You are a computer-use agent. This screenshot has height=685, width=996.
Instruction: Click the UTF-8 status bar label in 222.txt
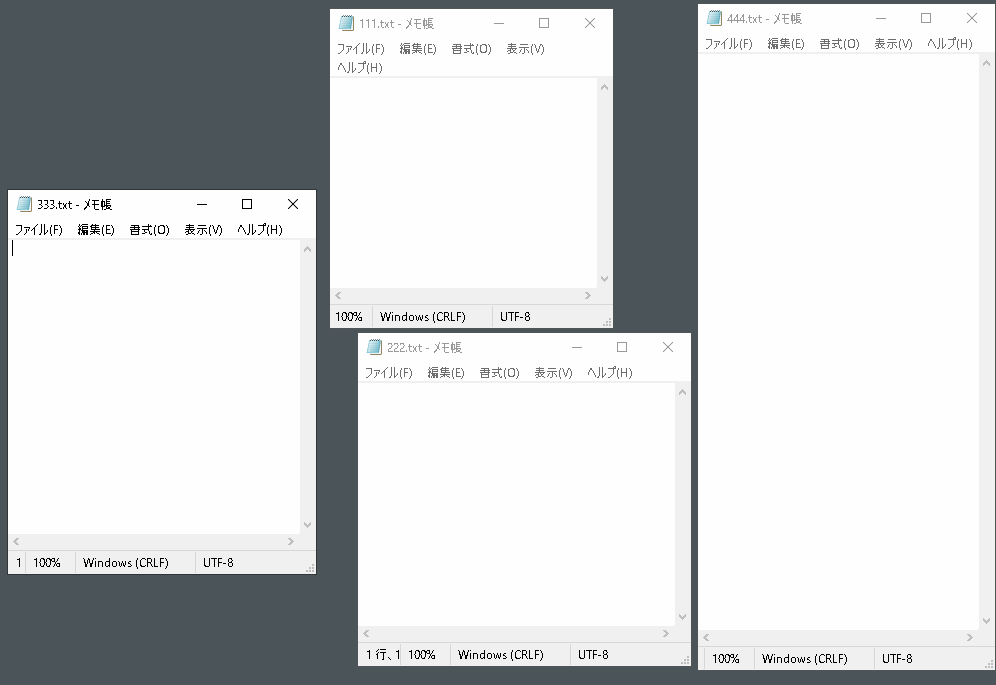[x=594, y=654]
